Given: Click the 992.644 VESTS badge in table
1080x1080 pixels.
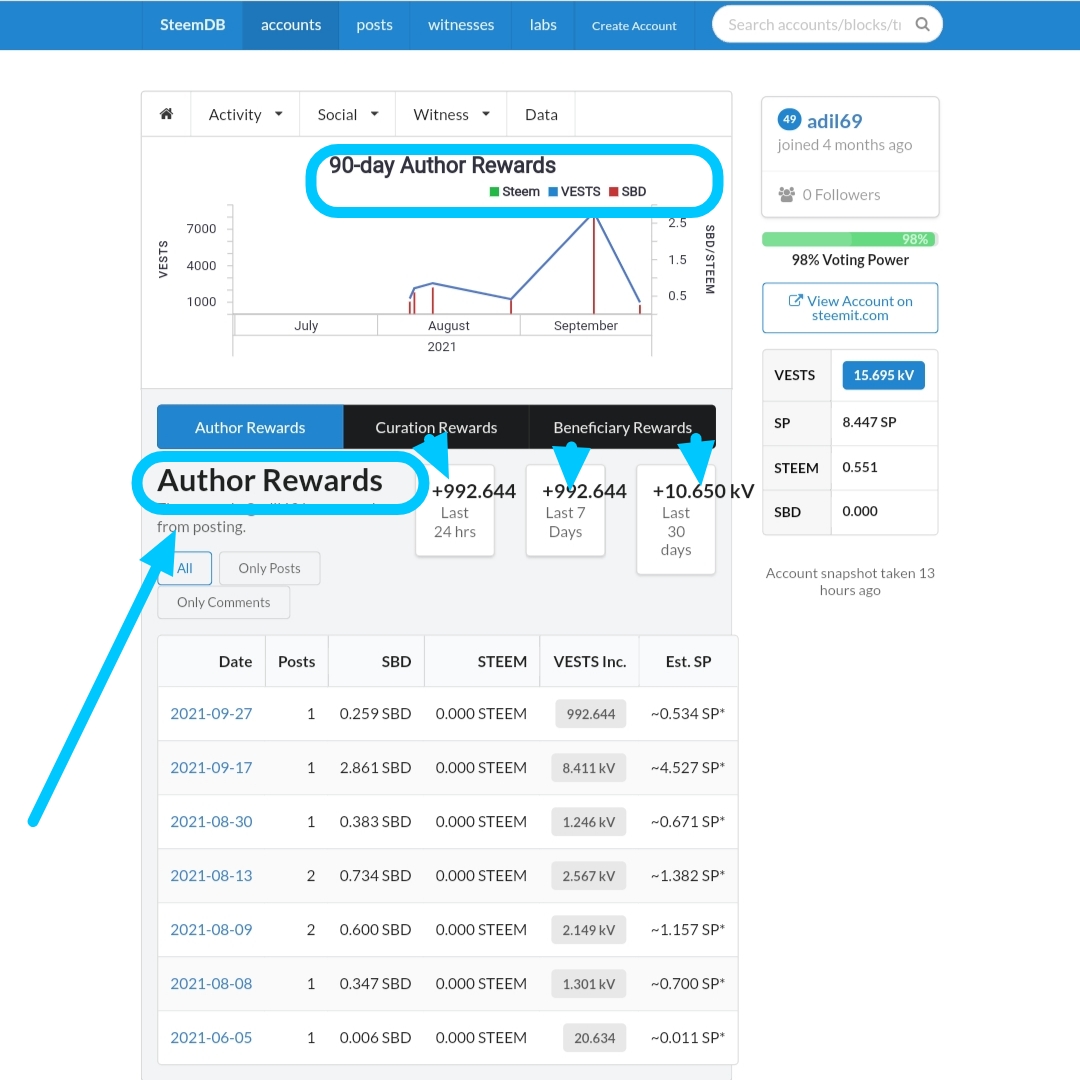Looking at the screenshot, I should (590, 714).
